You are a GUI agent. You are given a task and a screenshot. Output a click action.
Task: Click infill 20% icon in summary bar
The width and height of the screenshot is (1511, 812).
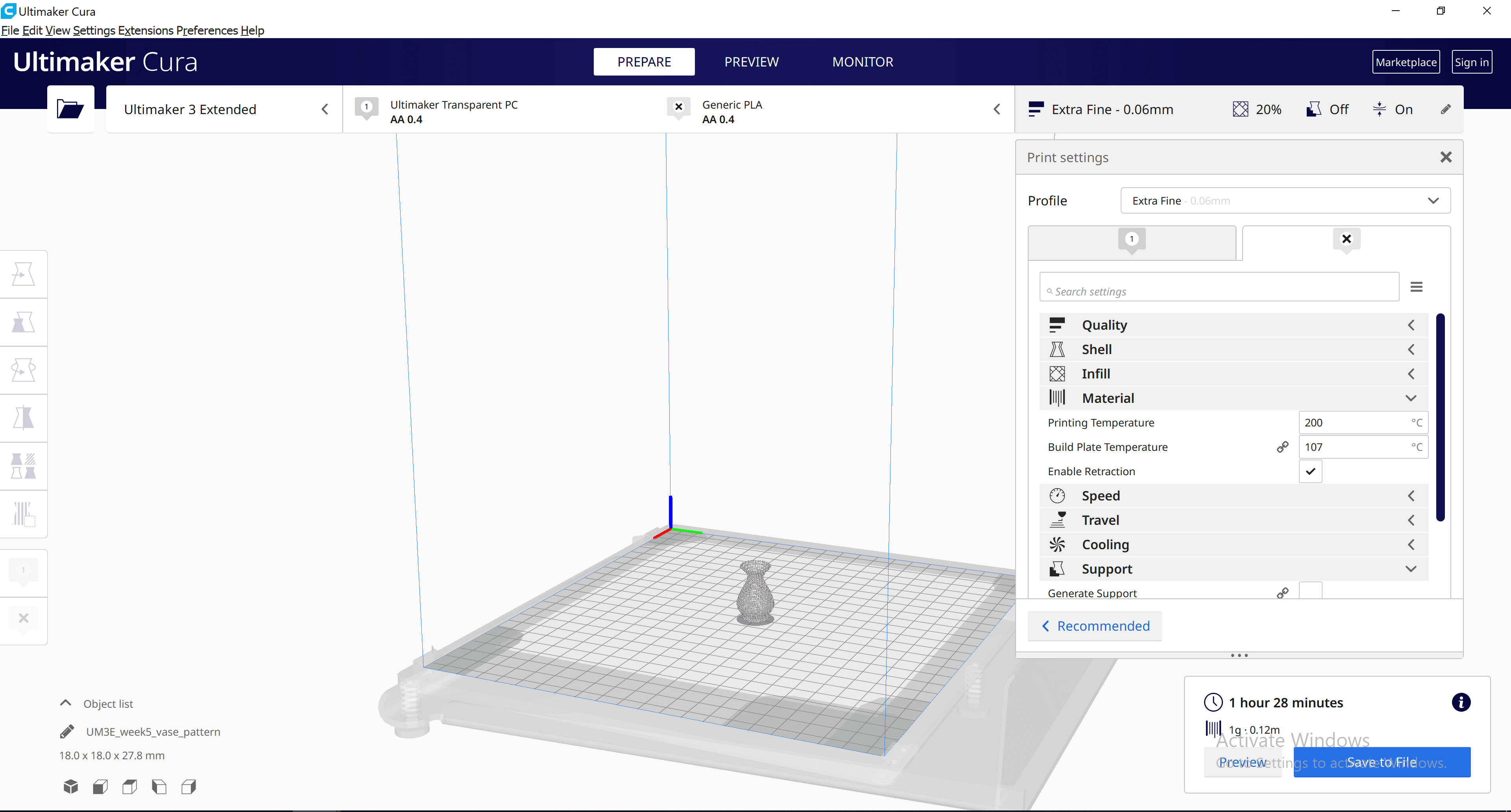(1240, 109)
